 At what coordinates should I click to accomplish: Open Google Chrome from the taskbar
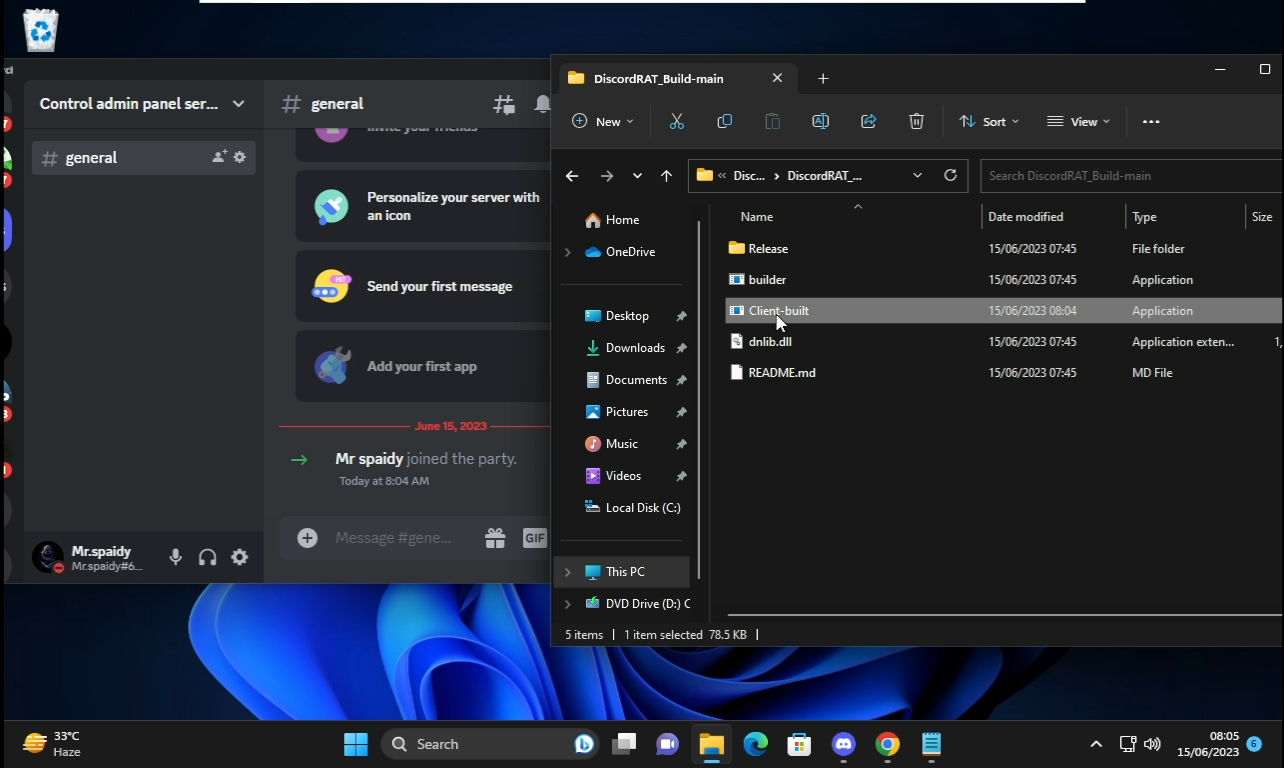click(x=887, y=744)
